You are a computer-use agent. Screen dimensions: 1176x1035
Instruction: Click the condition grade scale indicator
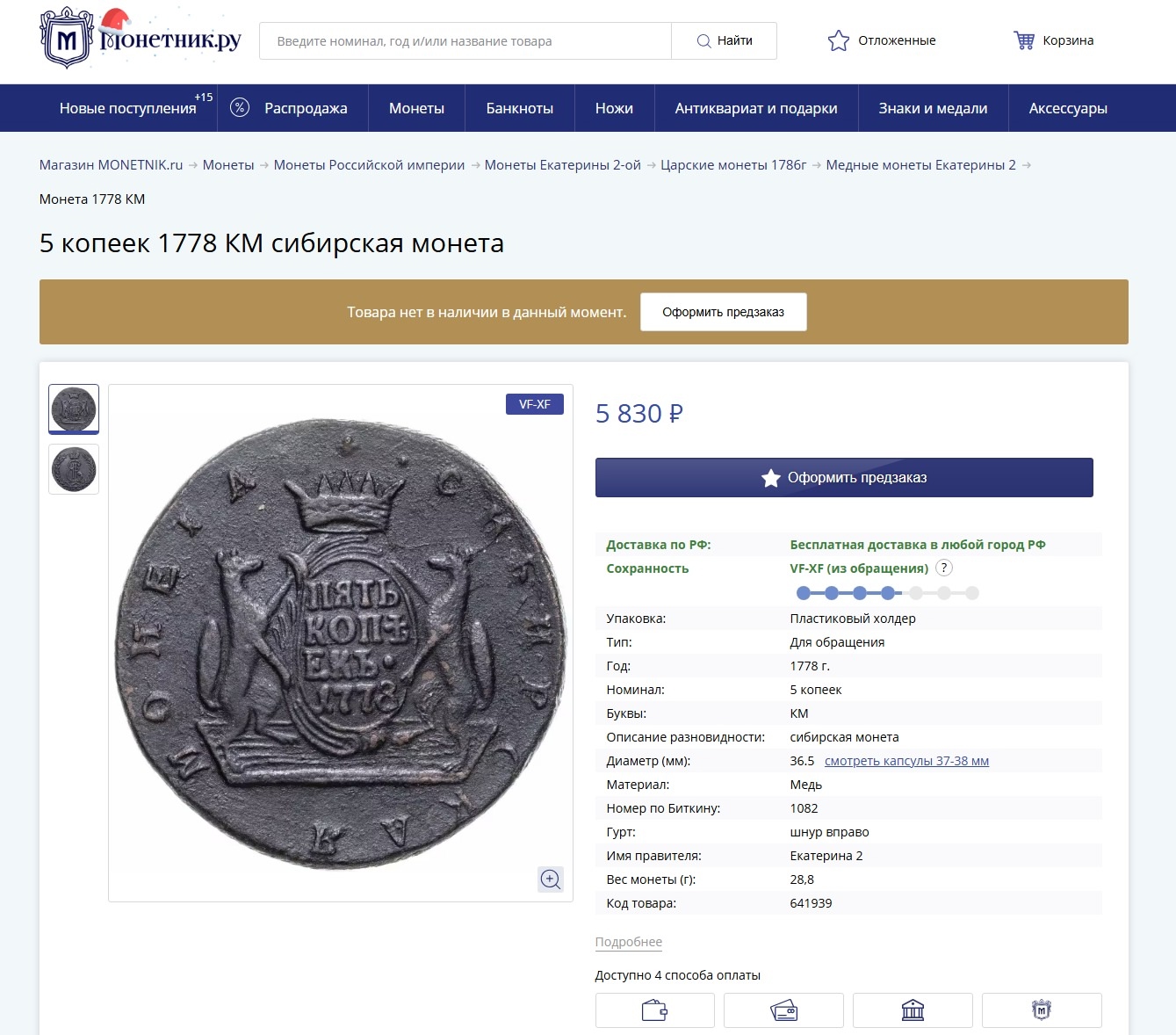887,593
